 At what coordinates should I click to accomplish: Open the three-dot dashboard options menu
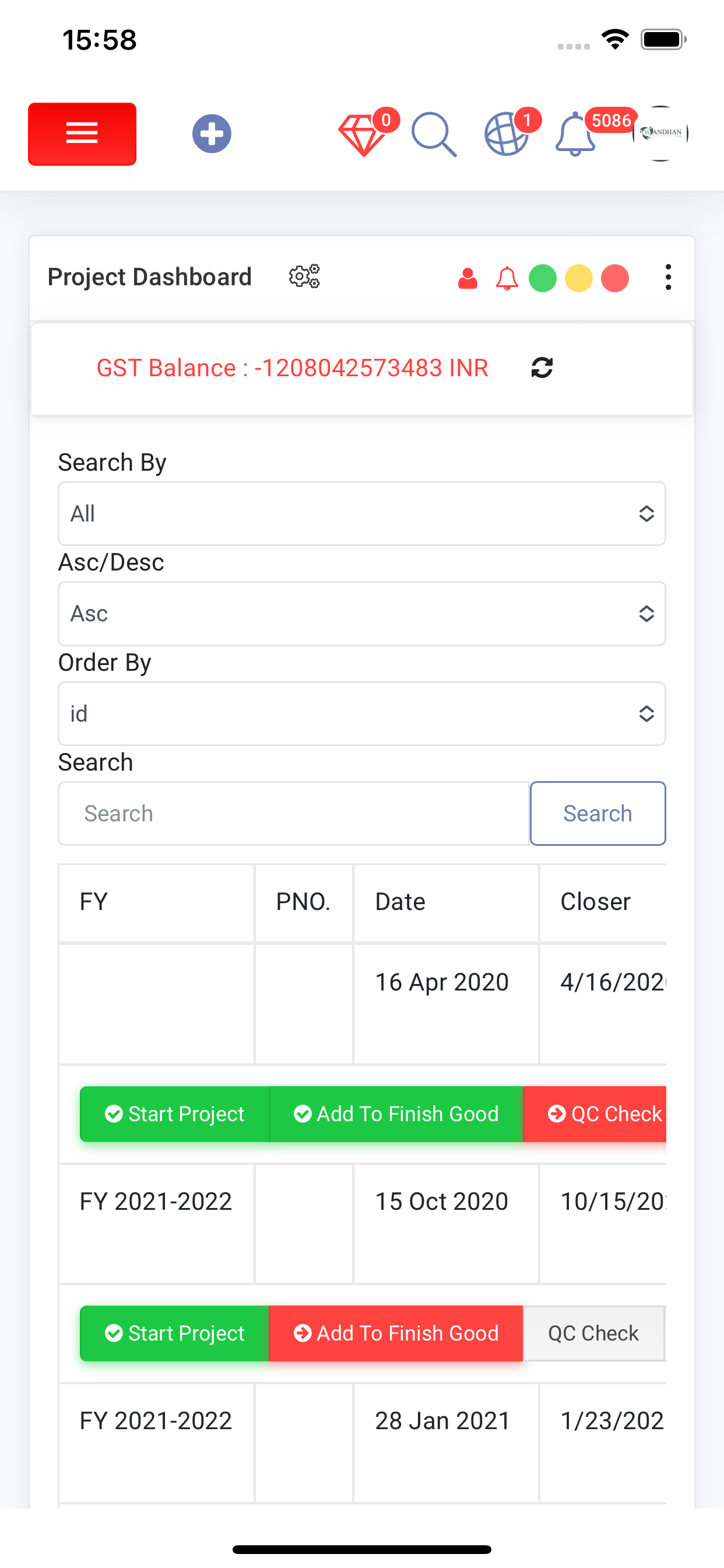(668, 278)
